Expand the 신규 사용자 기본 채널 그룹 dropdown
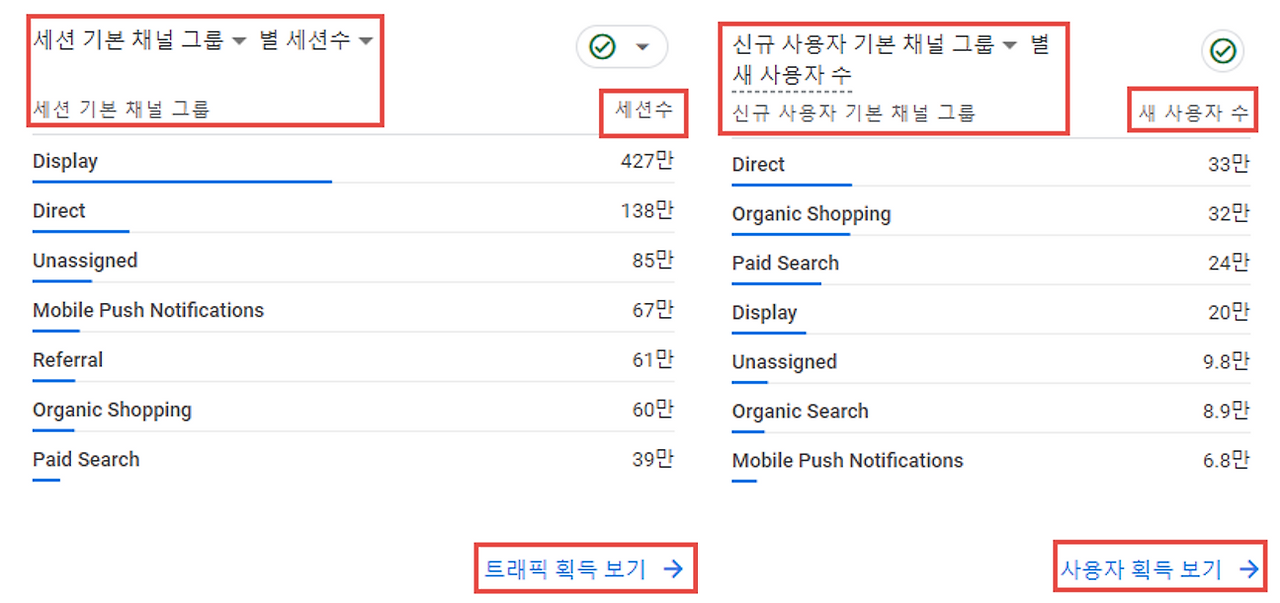The image size is (1280, 603). pyautogui.click(x=1010, y=43)
